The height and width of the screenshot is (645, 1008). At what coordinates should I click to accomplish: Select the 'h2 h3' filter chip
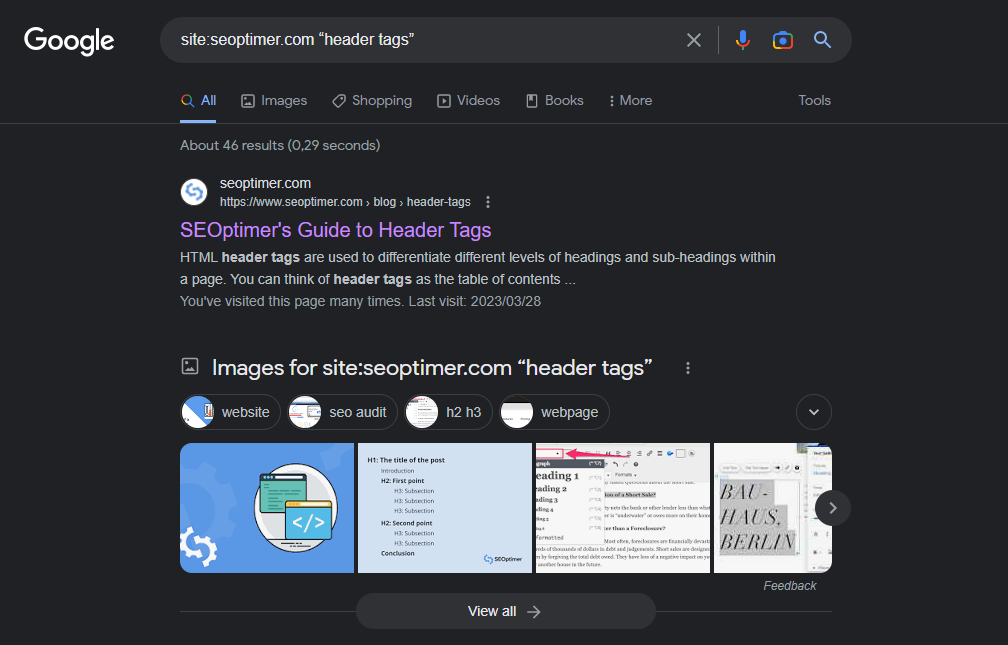[x=449, y=412]
